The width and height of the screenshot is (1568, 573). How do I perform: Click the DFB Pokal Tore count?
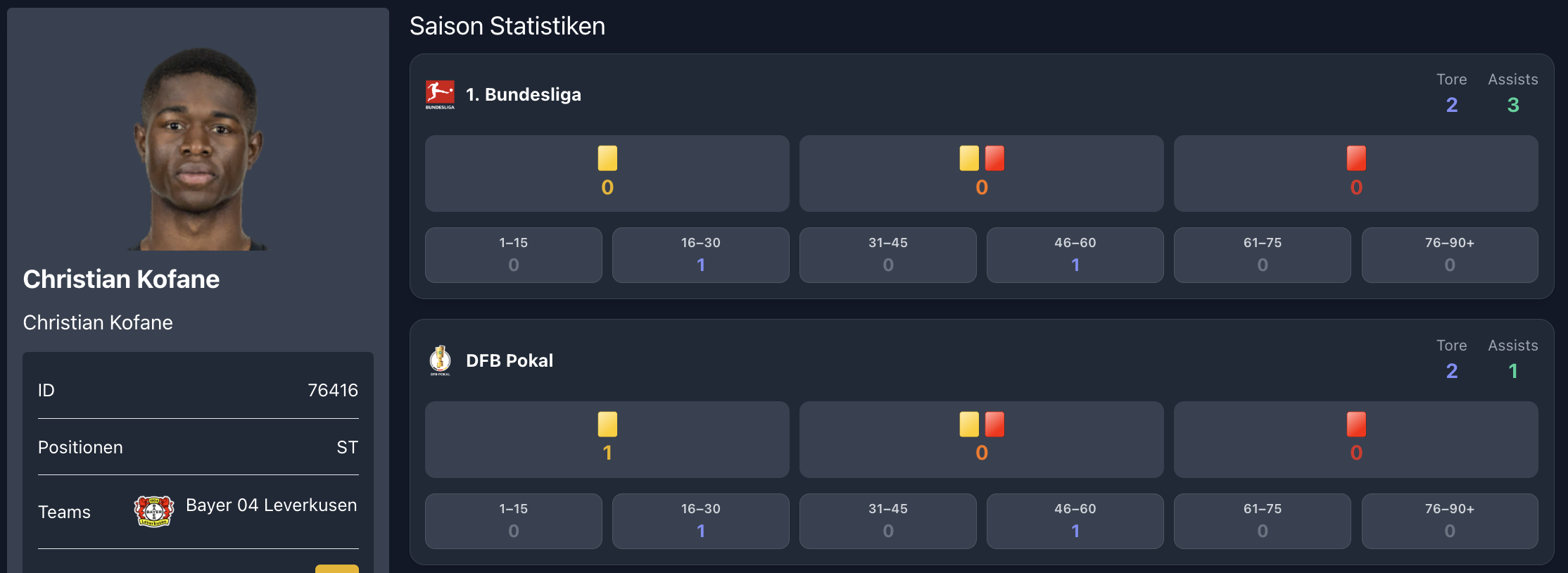[x=1452, y=371]
